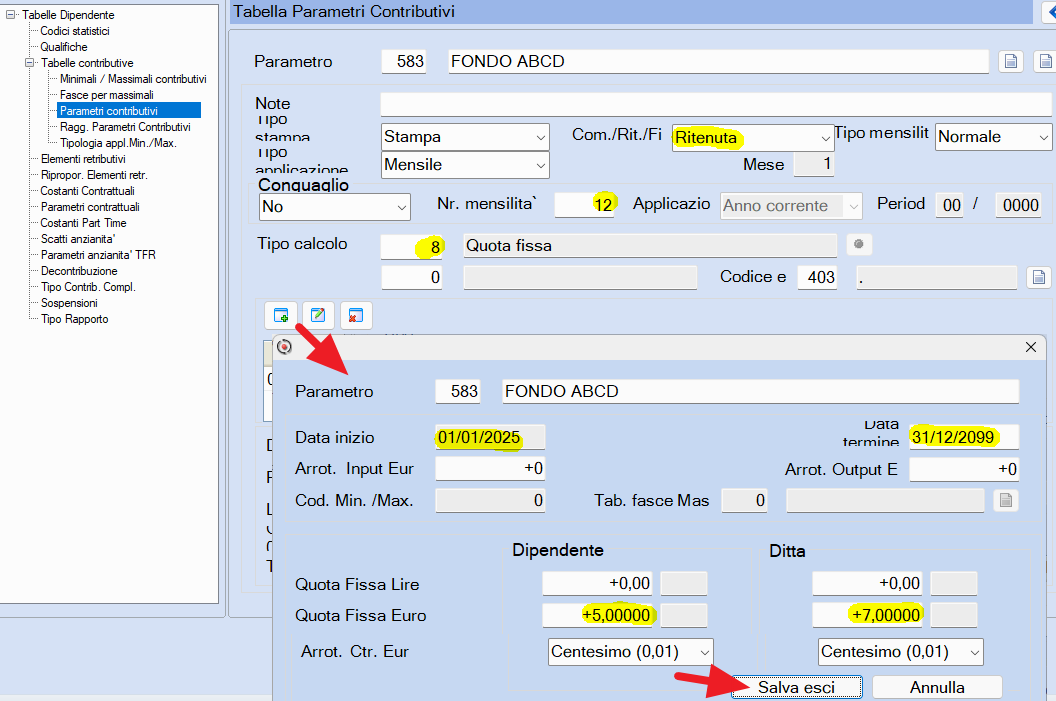The image size is (1056, 701).
Task: Select Tipo Rapporto in the tree
Action: tap(75, 319)
